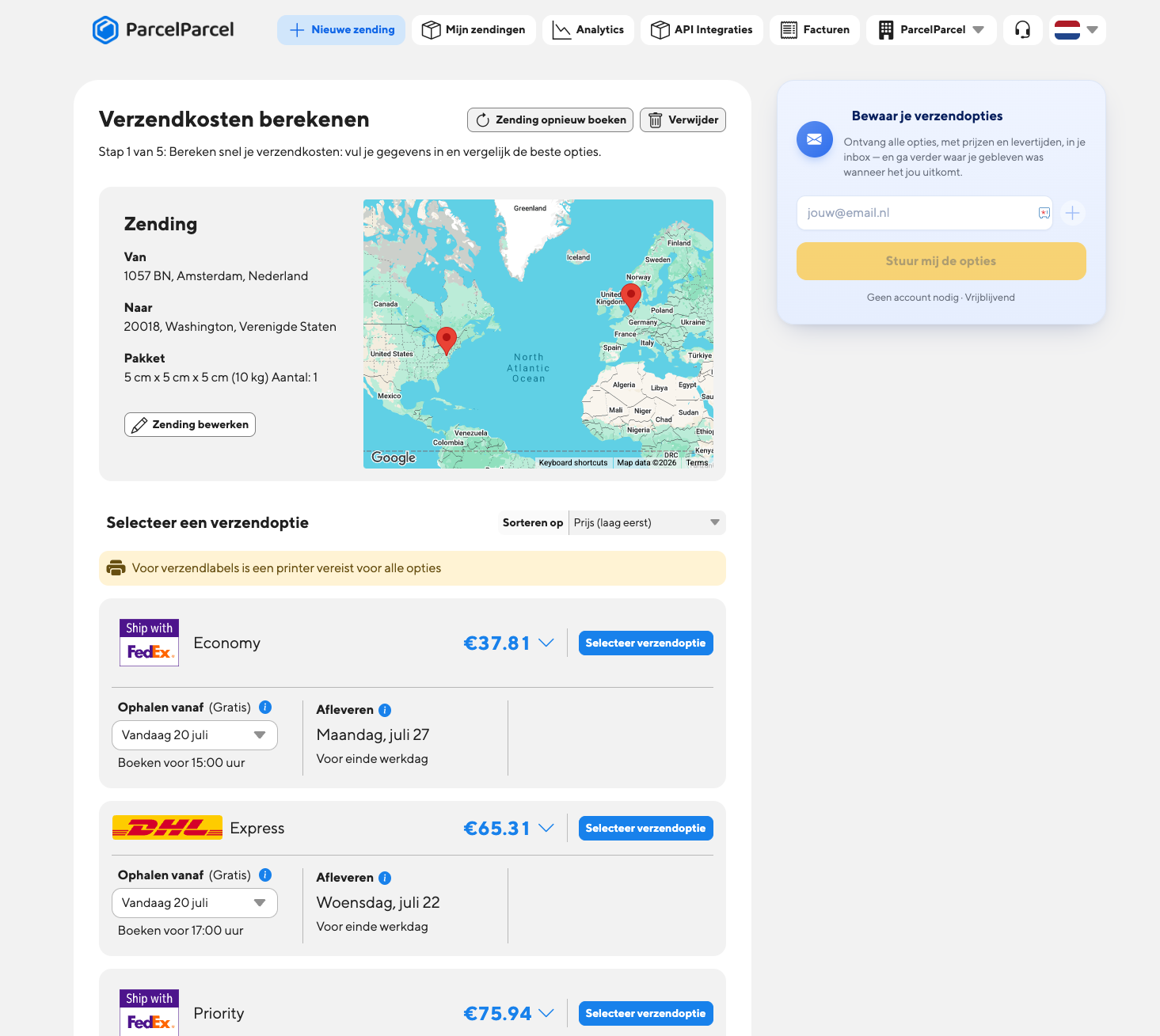
Task: Click the printer icon in notice
Action: coord(116,568)
